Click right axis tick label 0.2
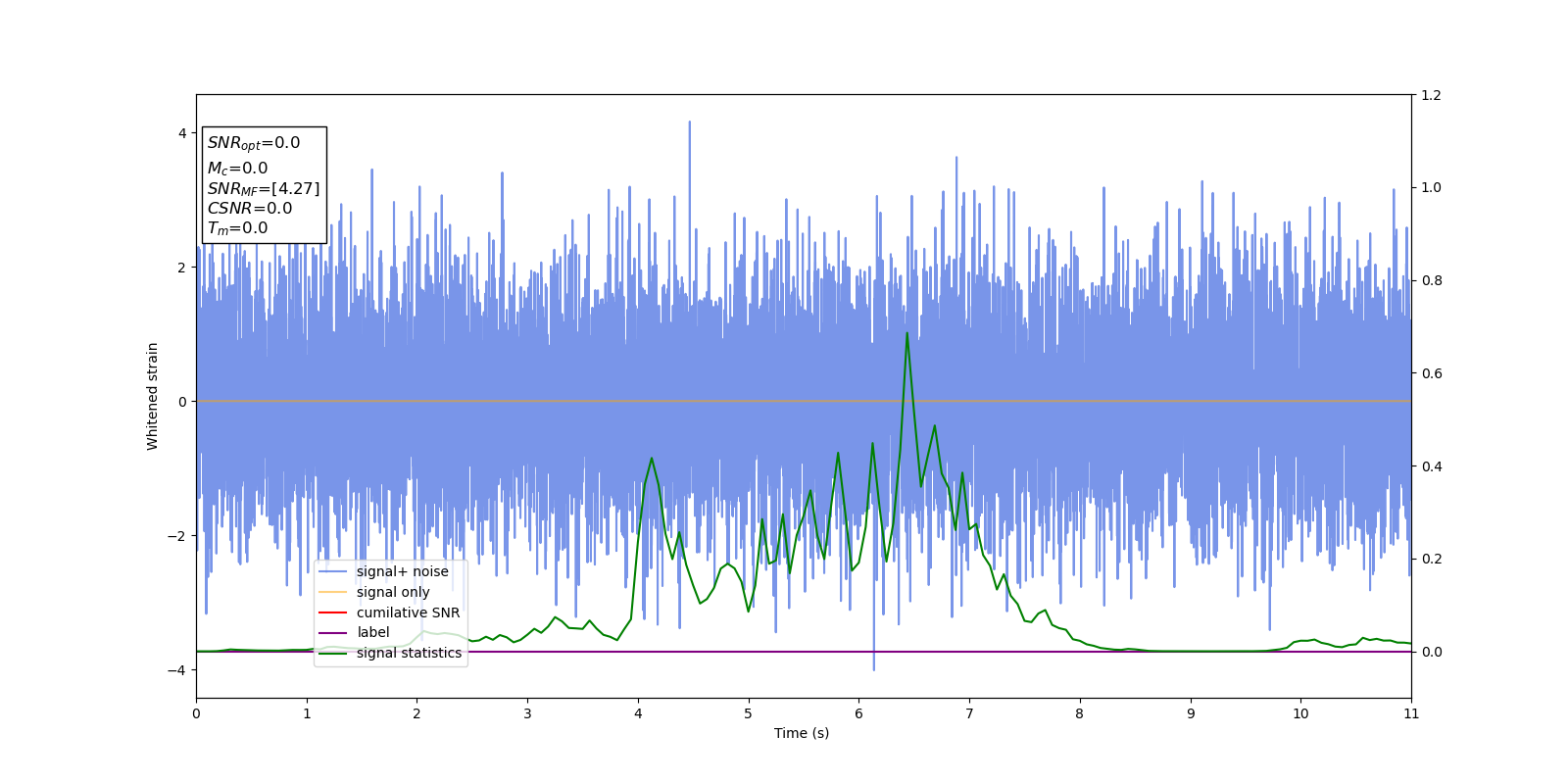Viewport: 1568px width, 784px height. (x=1431, y=559)
